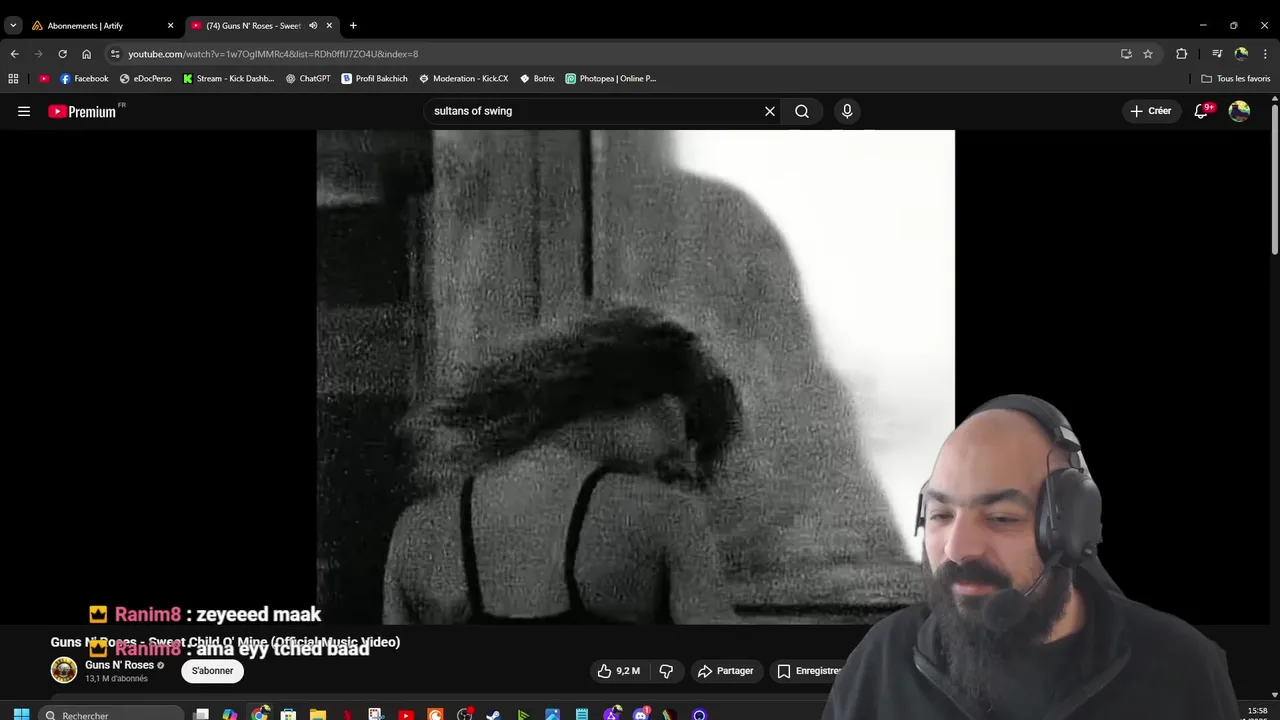
Task: Select the Guns N' Roses YouTube tab
Action: click(254, 26)
